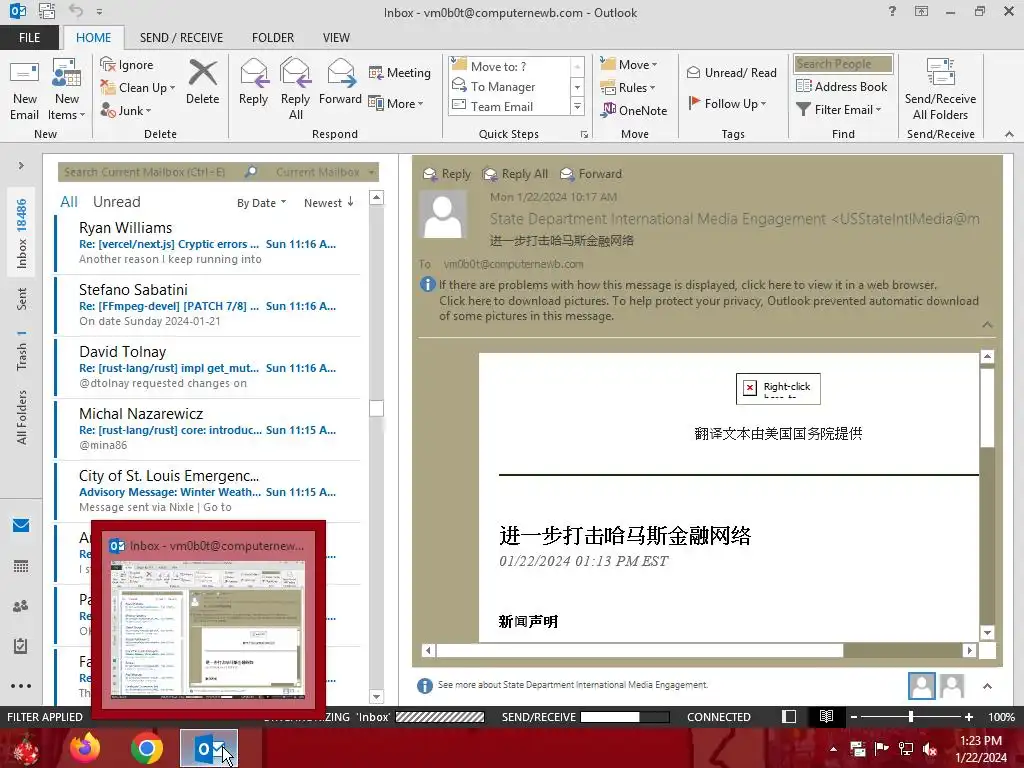The width and height of the screenshot is (1024, 768).
Task: Click Send/Receive All Folders
Action: pyautogui.click(x=940, y=90)
